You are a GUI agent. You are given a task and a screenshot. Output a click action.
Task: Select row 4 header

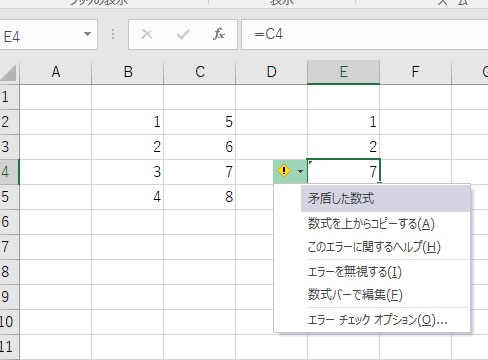click(x=9, y=172)
